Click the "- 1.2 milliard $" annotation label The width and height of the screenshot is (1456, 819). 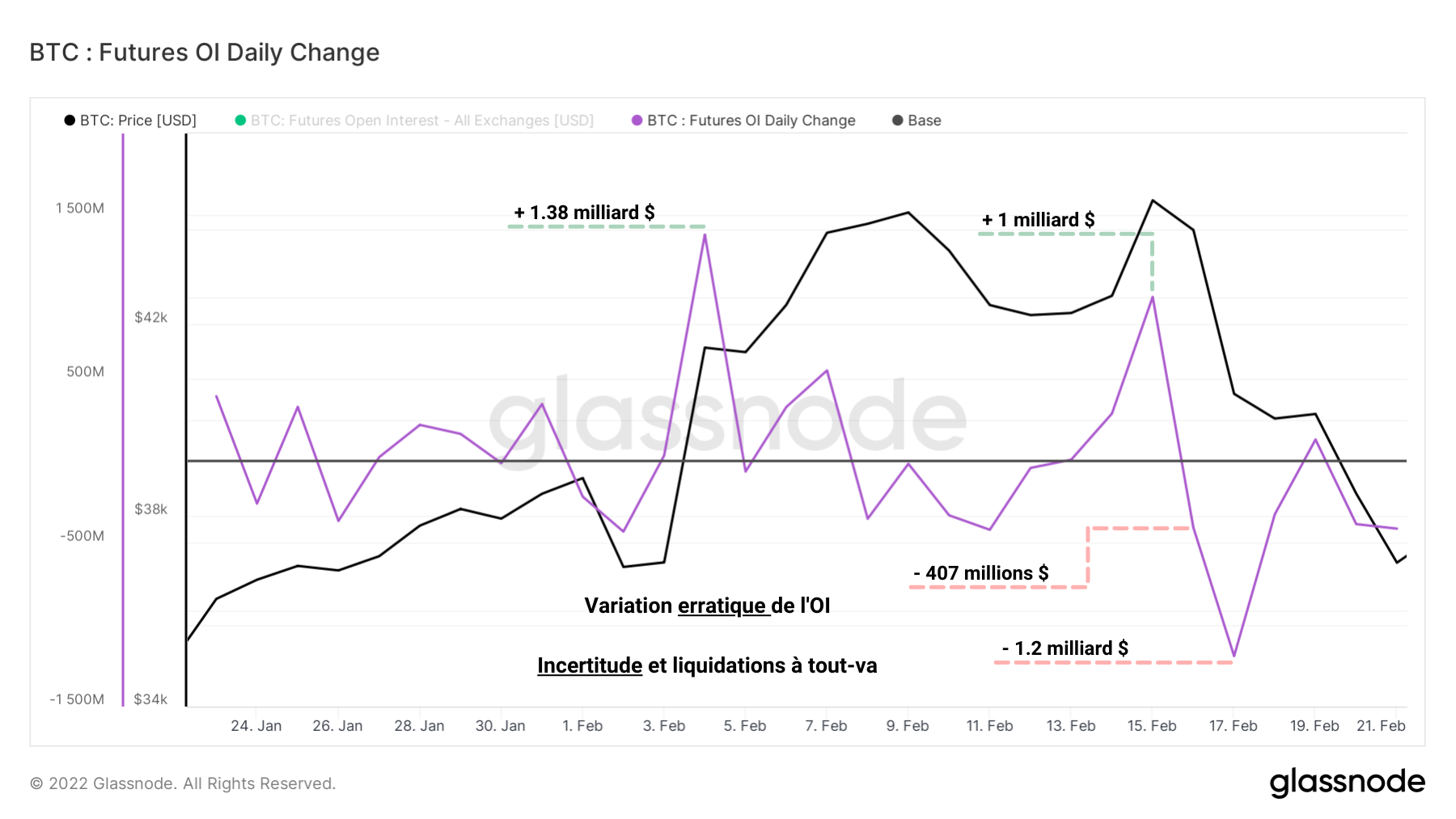(x=1064, y=648)
